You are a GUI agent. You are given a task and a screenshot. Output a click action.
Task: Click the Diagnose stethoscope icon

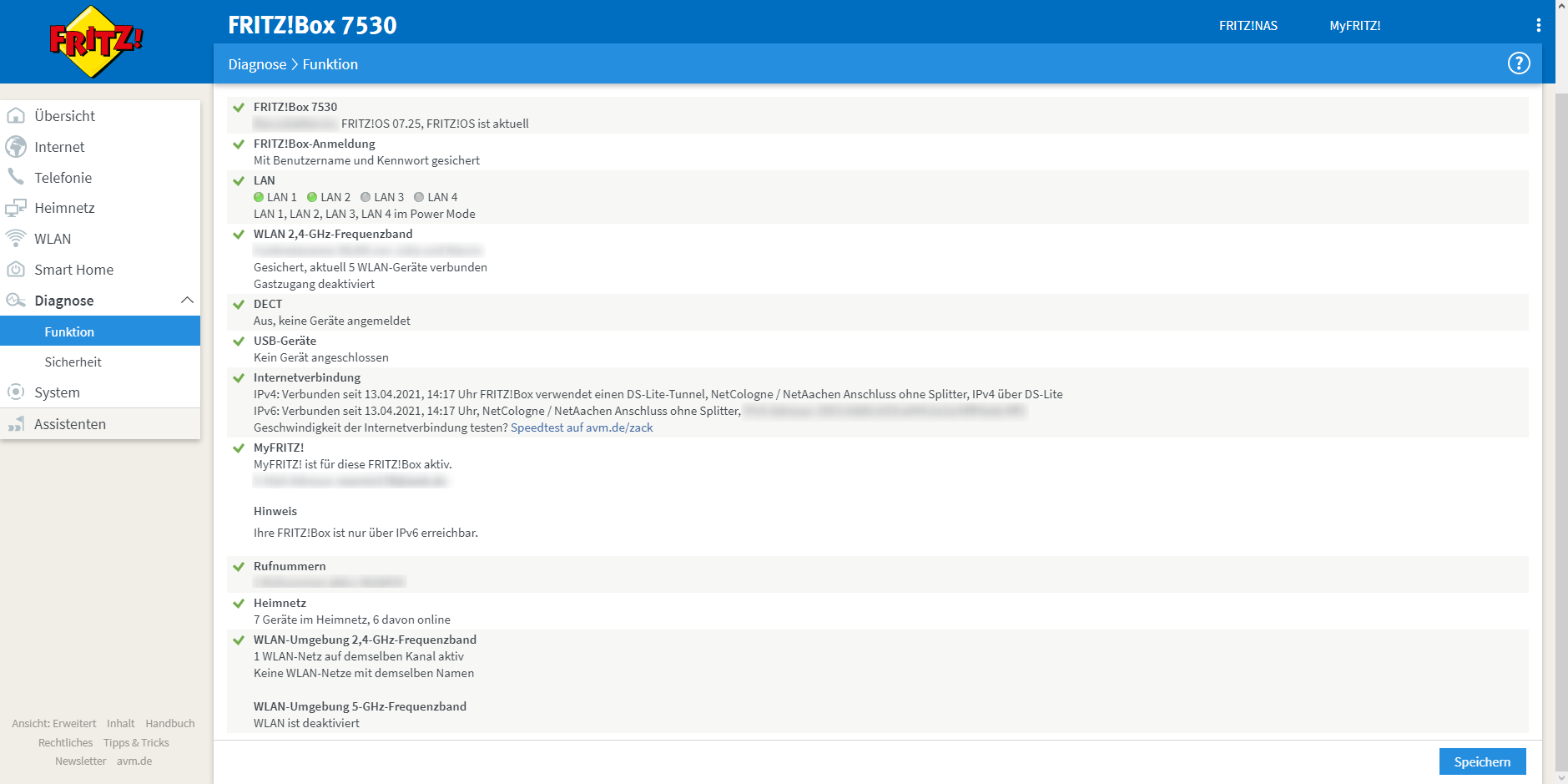(x=16, y=301)
